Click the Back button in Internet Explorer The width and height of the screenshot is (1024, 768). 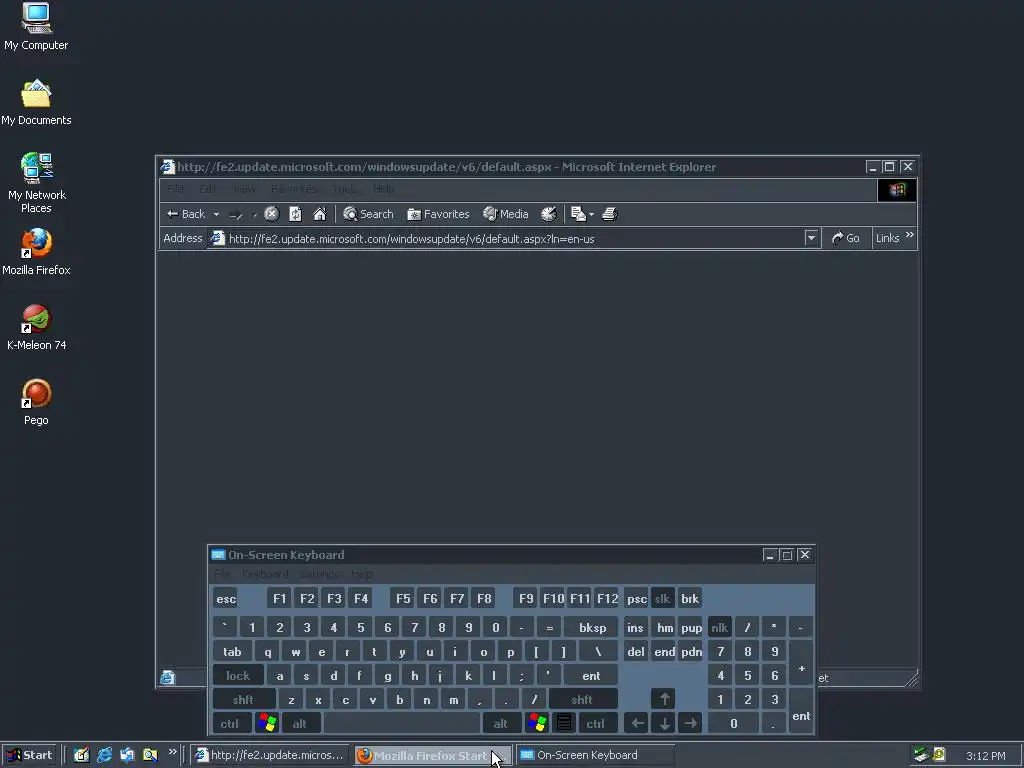tap(186, 214)
